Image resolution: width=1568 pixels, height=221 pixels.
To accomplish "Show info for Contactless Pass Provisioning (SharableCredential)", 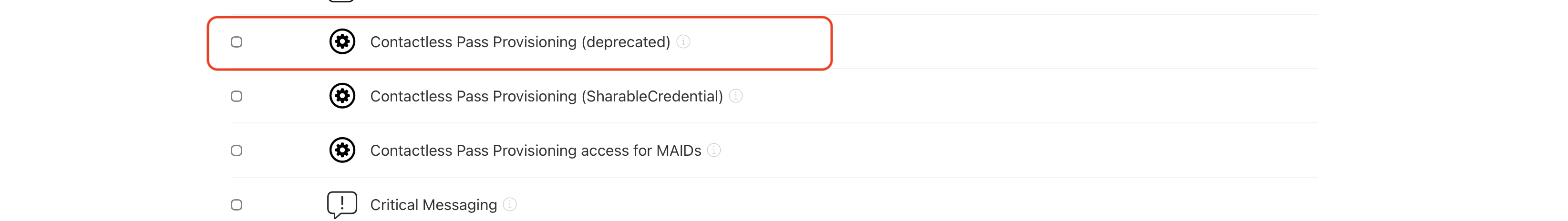I will (x=736, y=96).
